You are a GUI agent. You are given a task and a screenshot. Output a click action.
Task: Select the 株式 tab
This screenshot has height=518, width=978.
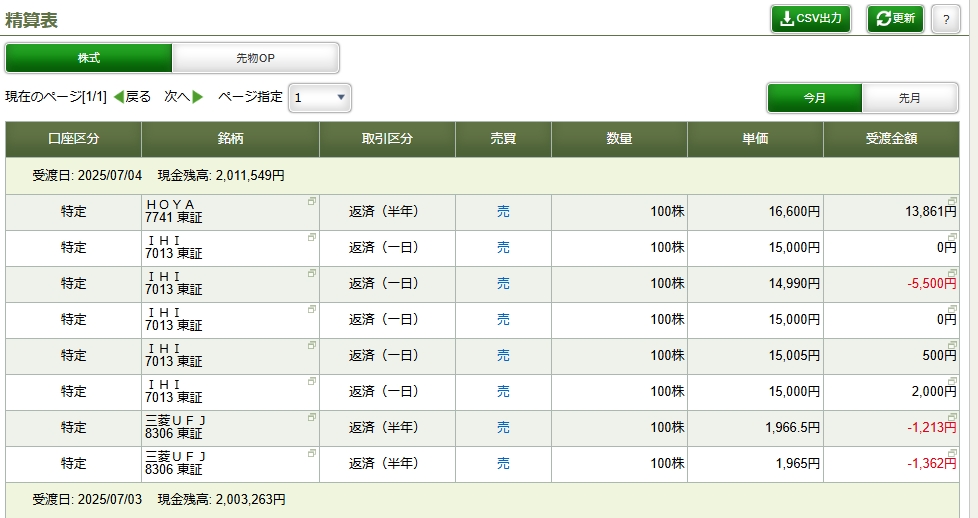coord(89,58)
